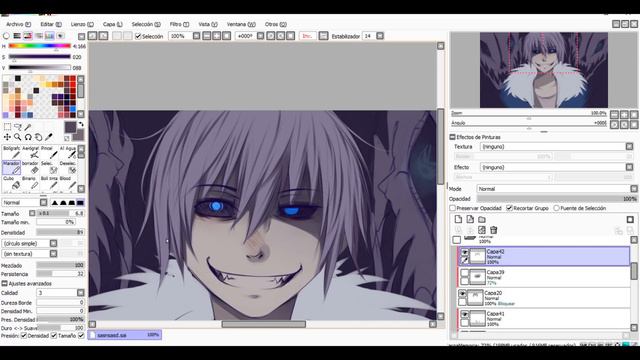Screen dimensions: 640x360
Task: Select the rectangular selection tool
Action: pos(7,127)
